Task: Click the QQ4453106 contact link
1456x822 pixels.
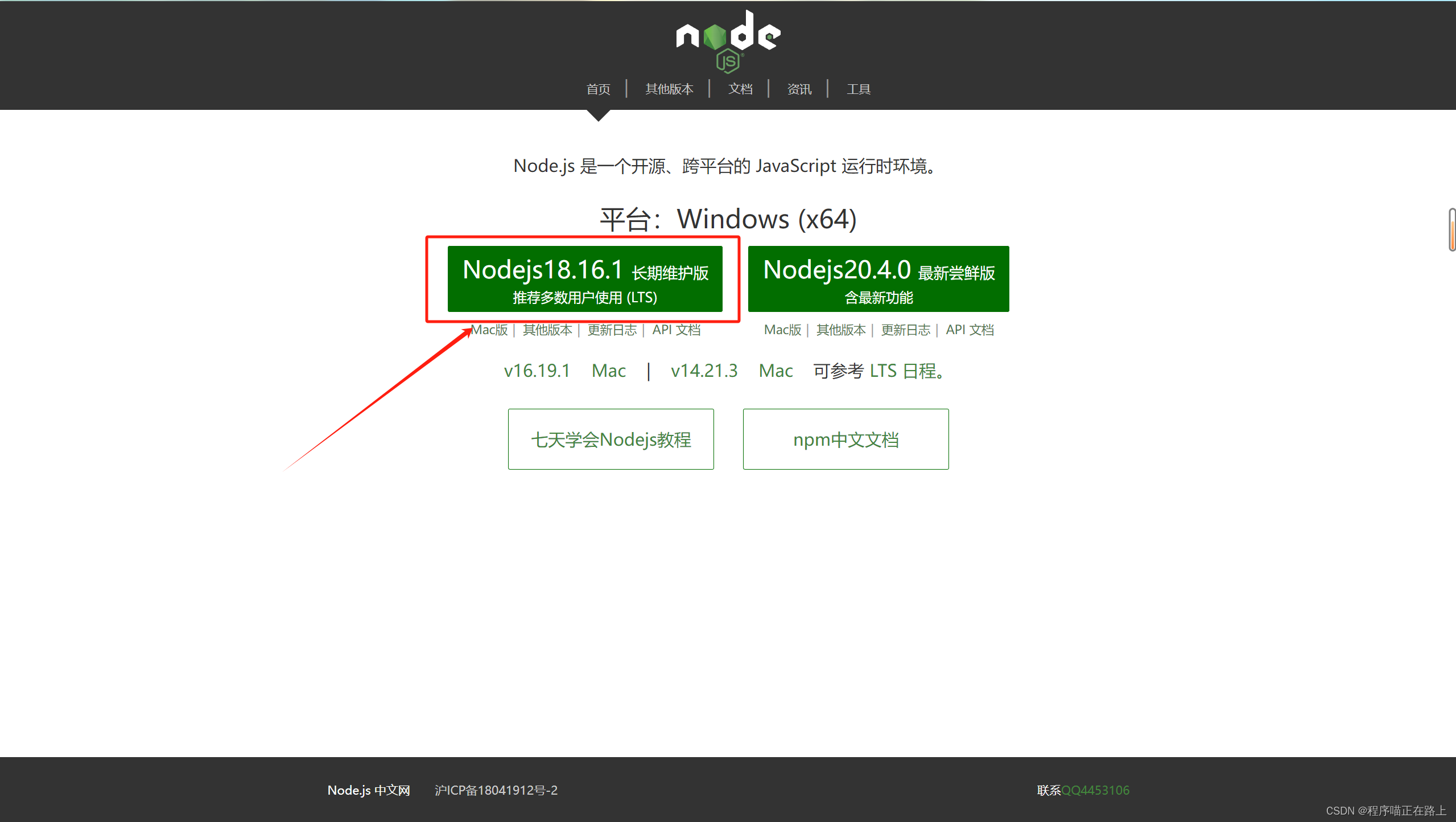Action: tap(1095, 790)
